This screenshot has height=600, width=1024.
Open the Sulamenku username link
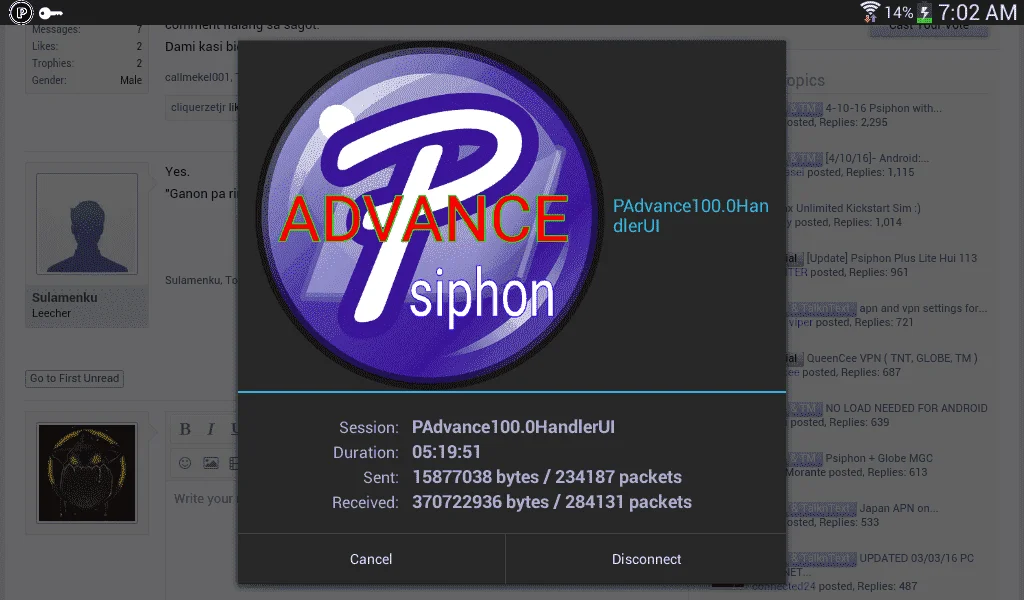(x=65, y=298)
